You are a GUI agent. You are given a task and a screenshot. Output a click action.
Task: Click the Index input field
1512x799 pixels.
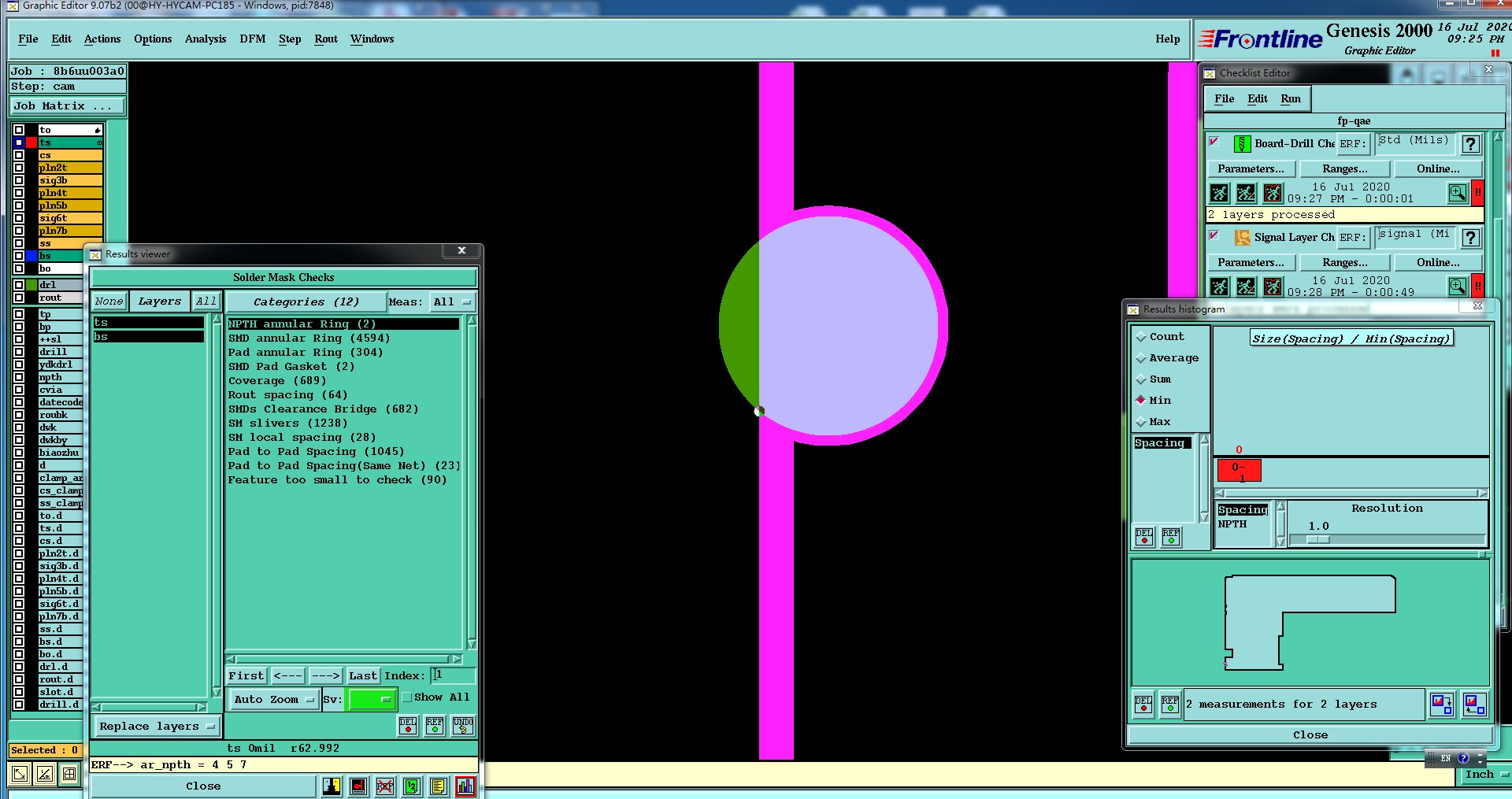pyautogui.click(x=454, y=675)
